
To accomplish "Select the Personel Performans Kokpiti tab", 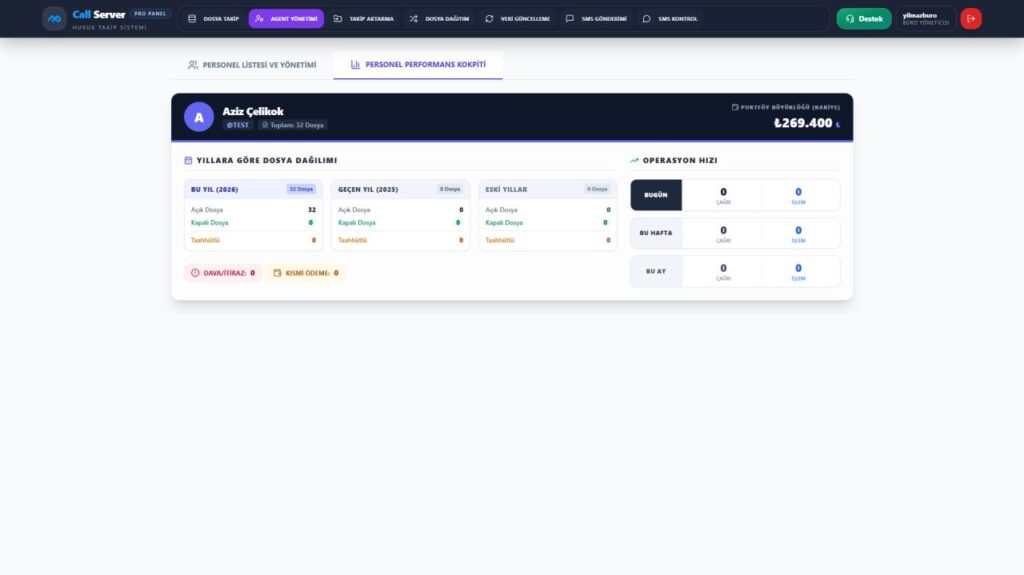I will click(x=418, y=65).
